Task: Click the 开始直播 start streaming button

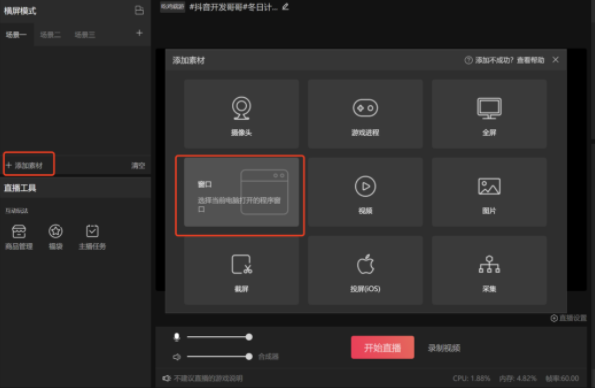Action: (x=382, y=347)
